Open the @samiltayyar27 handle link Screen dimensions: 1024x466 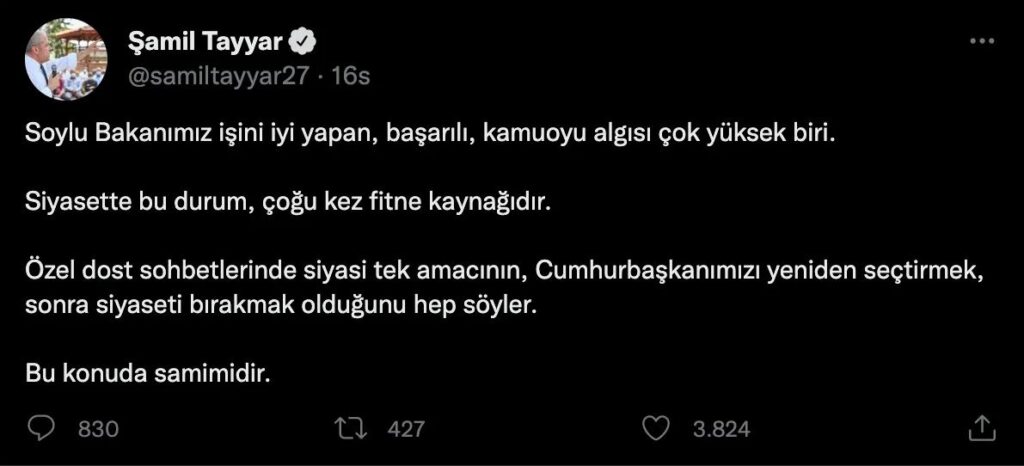point(219,77)
